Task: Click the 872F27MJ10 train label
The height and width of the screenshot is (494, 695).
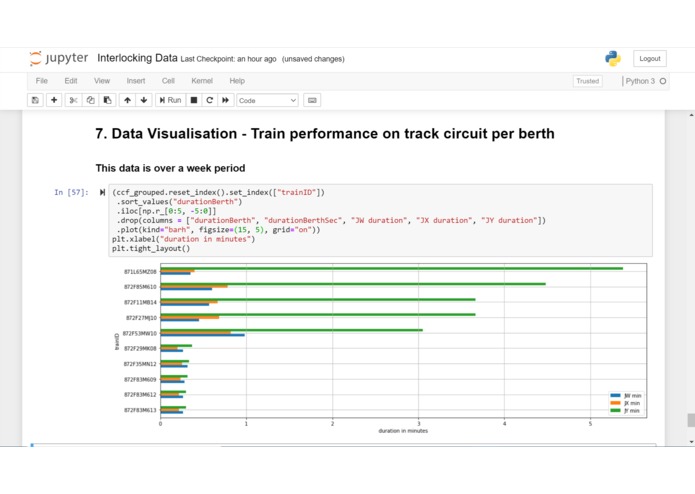Action: tap(141, 318)
